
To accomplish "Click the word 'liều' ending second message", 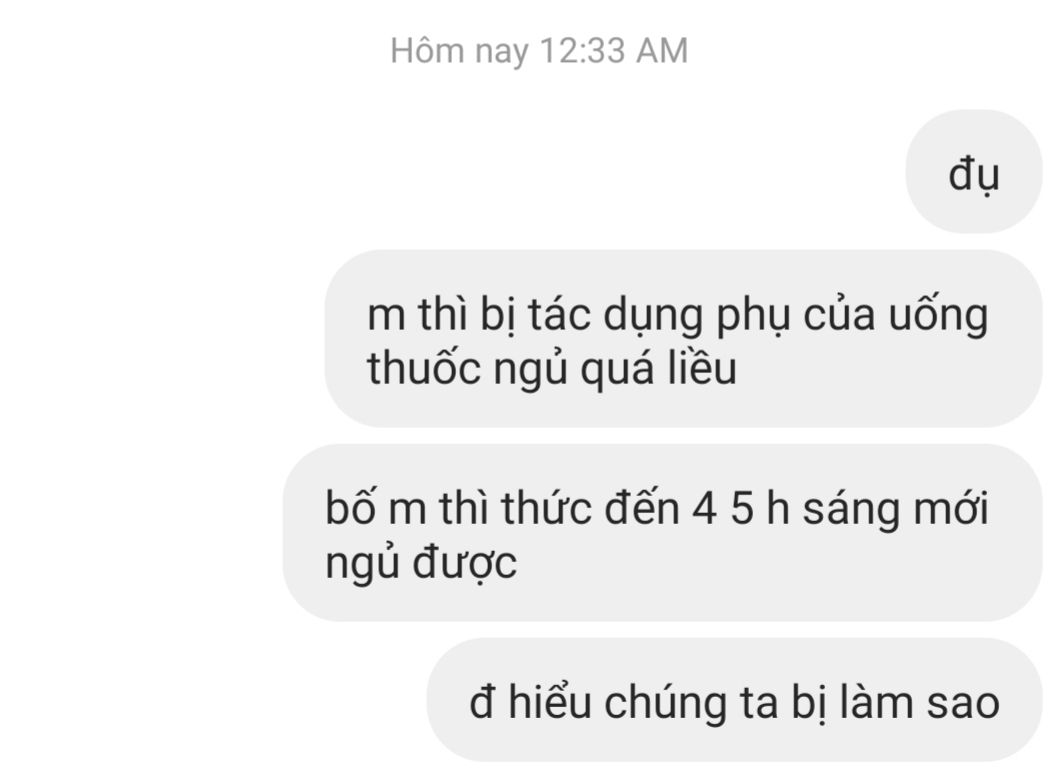I will click(x=702, y=368).
